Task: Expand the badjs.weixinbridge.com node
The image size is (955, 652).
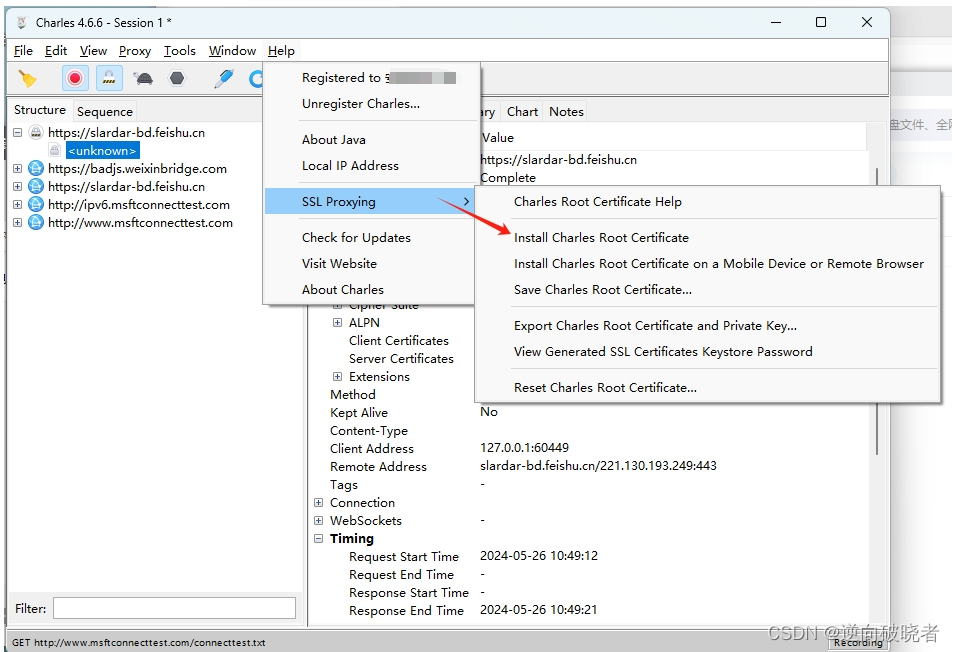Action: pyautogui.click(x=18, y=169)
